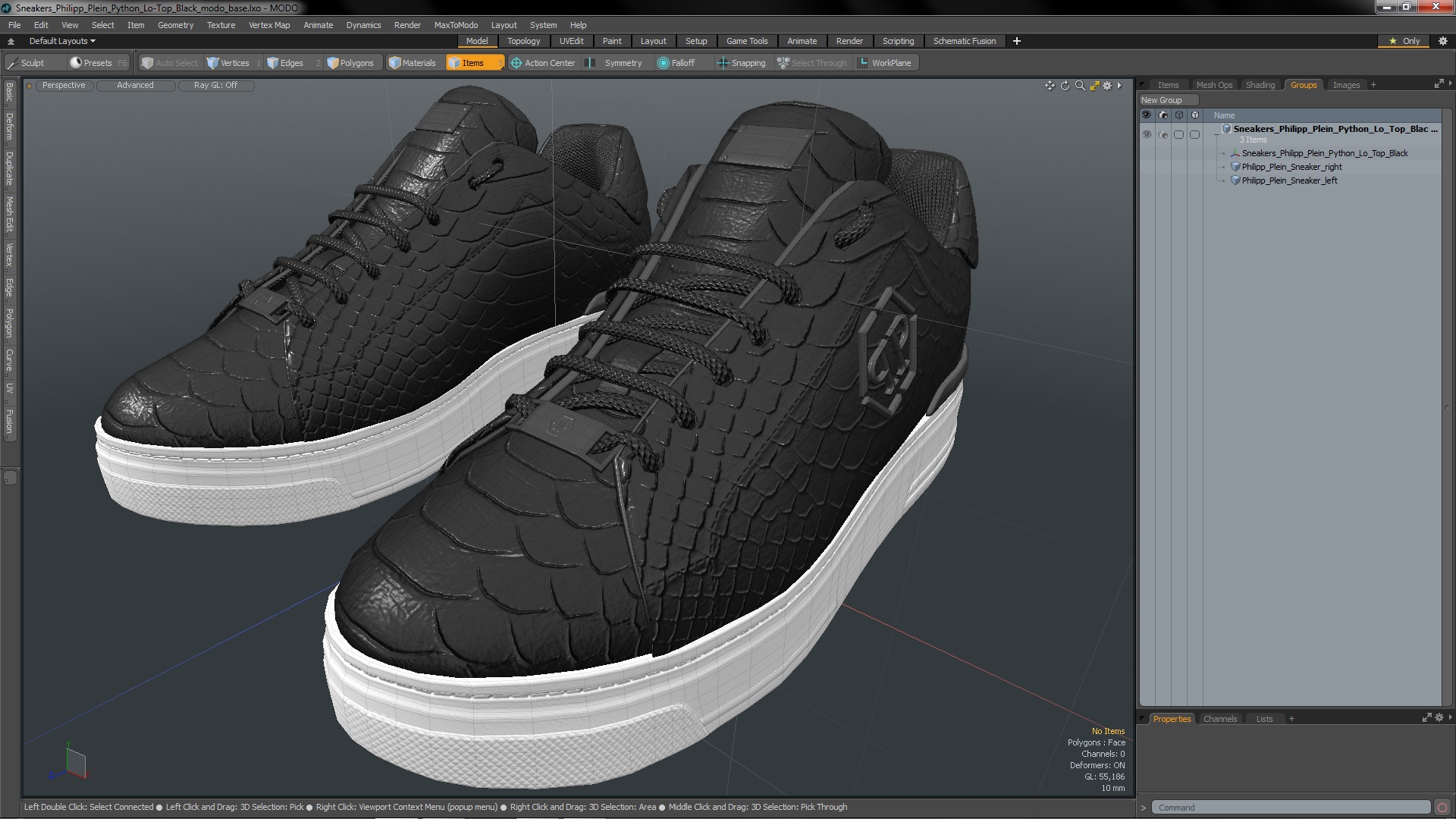Screen dimensions: 1456x819
Task: Switch to Materials selection mode
Action: click(x=413, y=63)
